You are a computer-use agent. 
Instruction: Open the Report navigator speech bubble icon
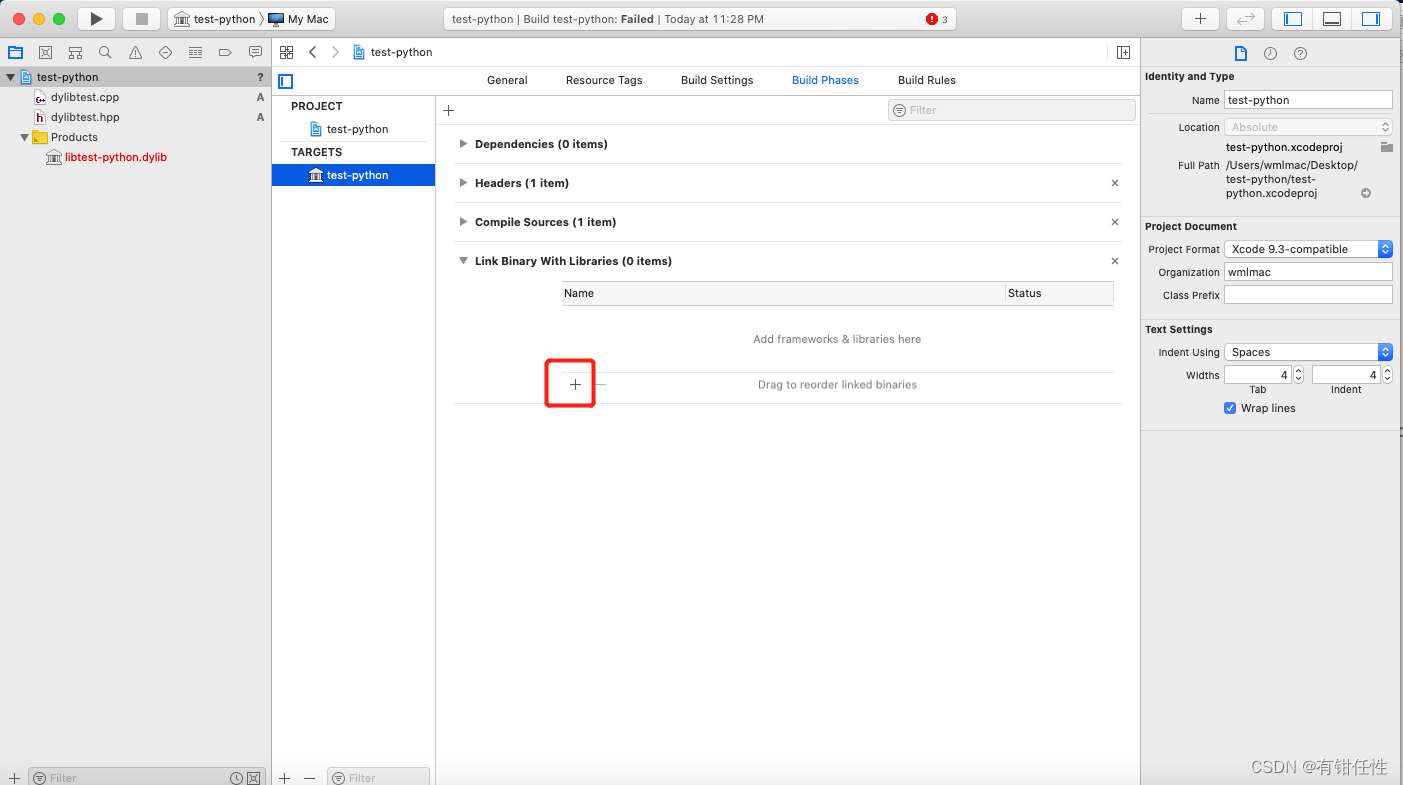(x=255, y=53)
